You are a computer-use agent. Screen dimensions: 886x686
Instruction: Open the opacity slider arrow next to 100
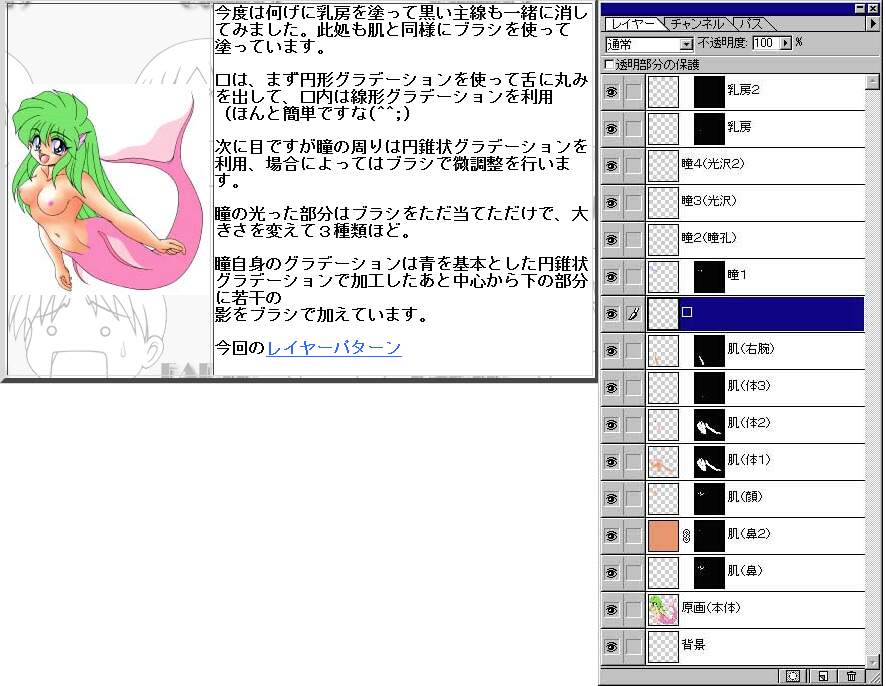pyautogui.click(x=785, y=44)
